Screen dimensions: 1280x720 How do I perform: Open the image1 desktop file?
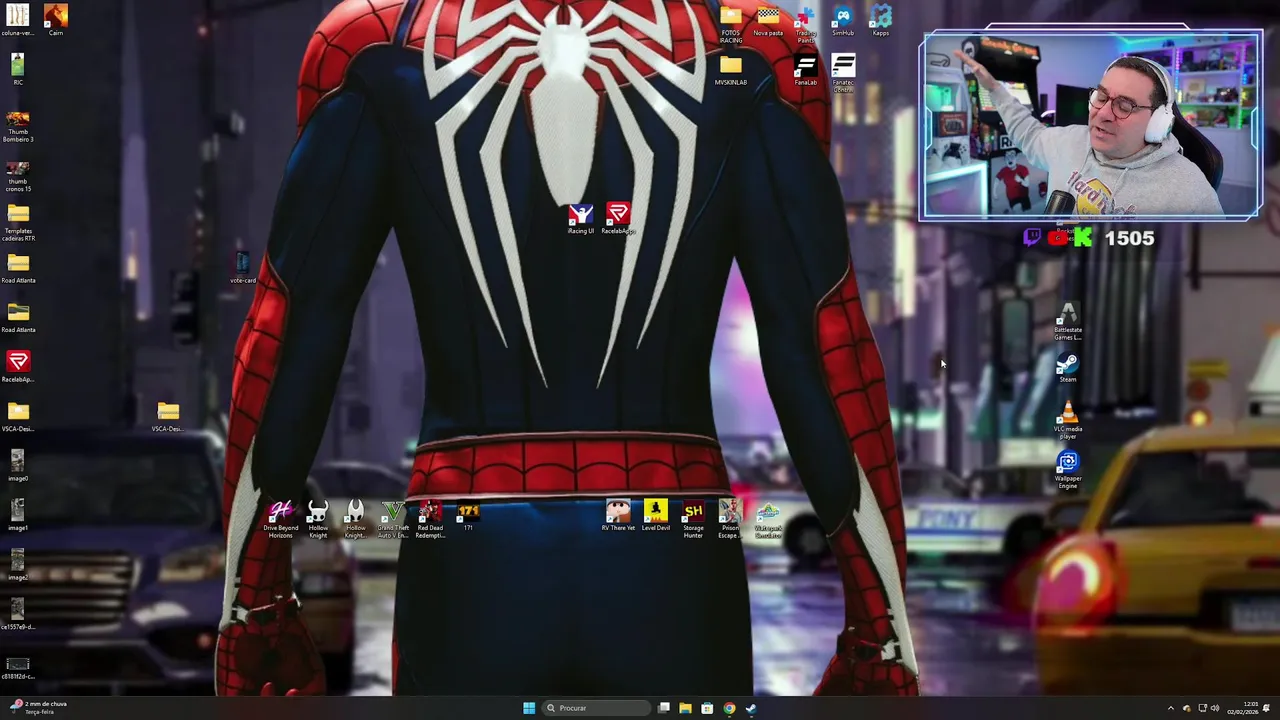pos(17,515)
